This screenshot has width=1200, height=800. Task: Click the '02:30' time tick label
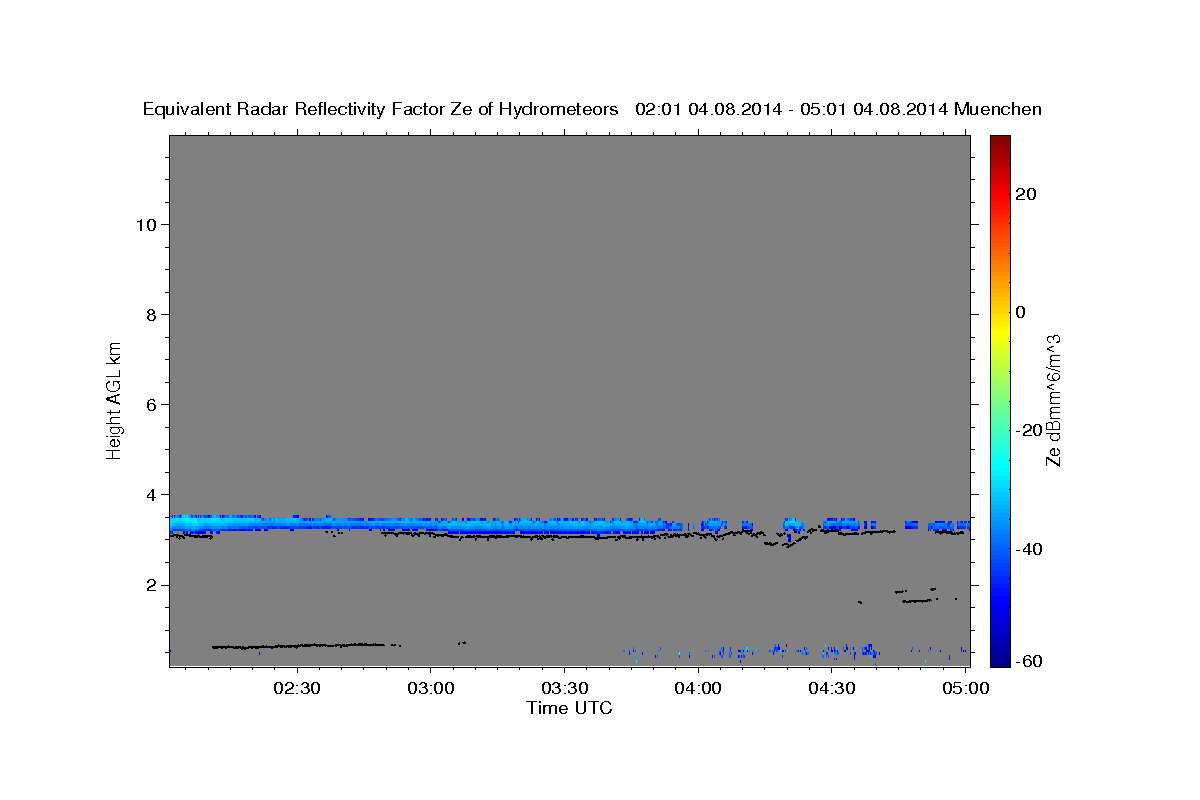coord(297,689)
